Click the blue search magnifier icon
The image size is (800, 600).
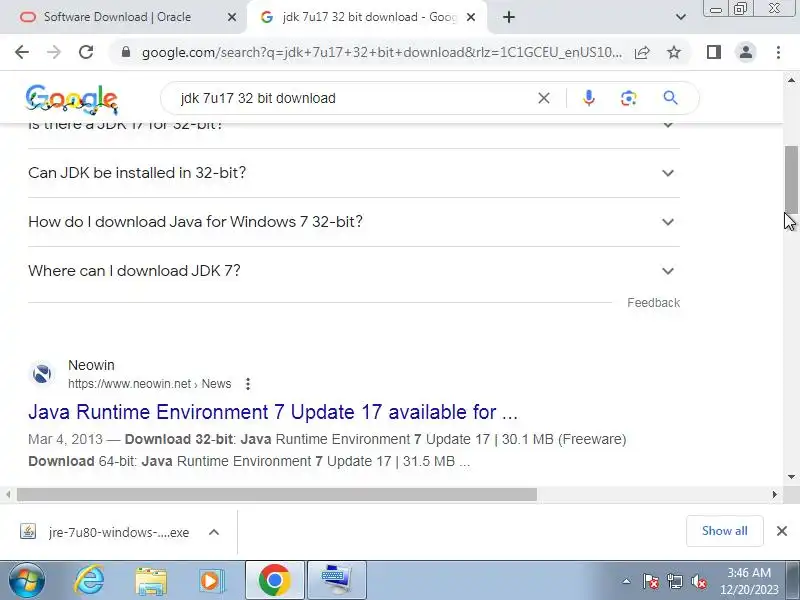[670, 98]
